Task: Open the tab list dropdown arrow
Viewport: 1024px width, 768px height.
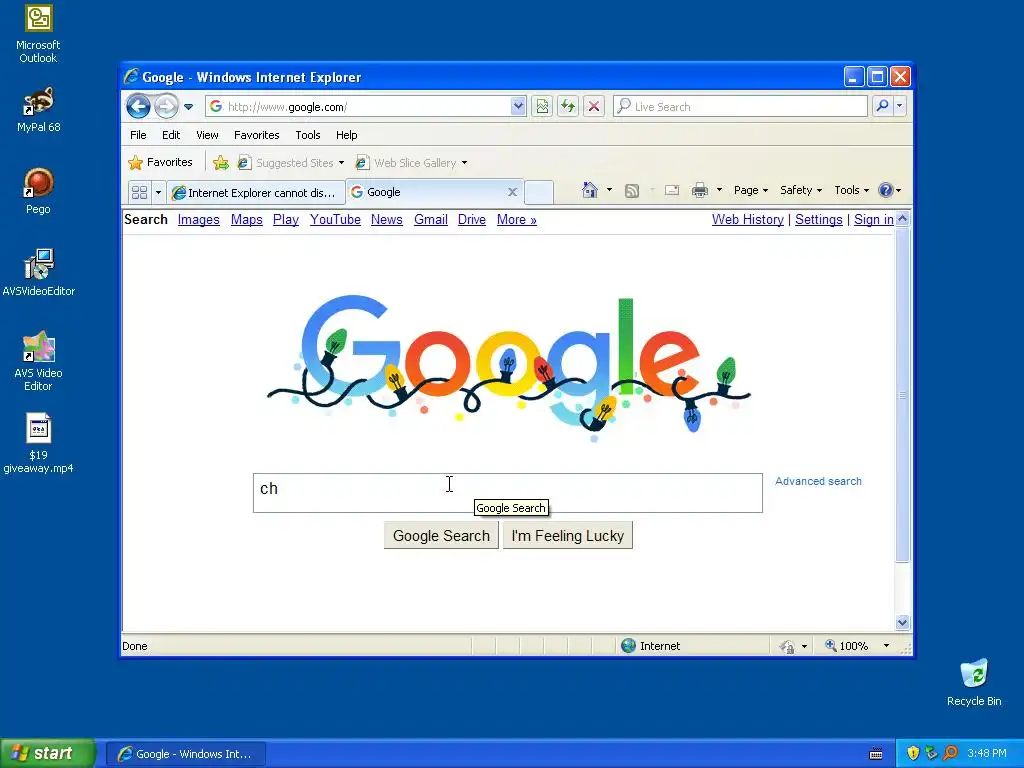Action: point(158,192)
